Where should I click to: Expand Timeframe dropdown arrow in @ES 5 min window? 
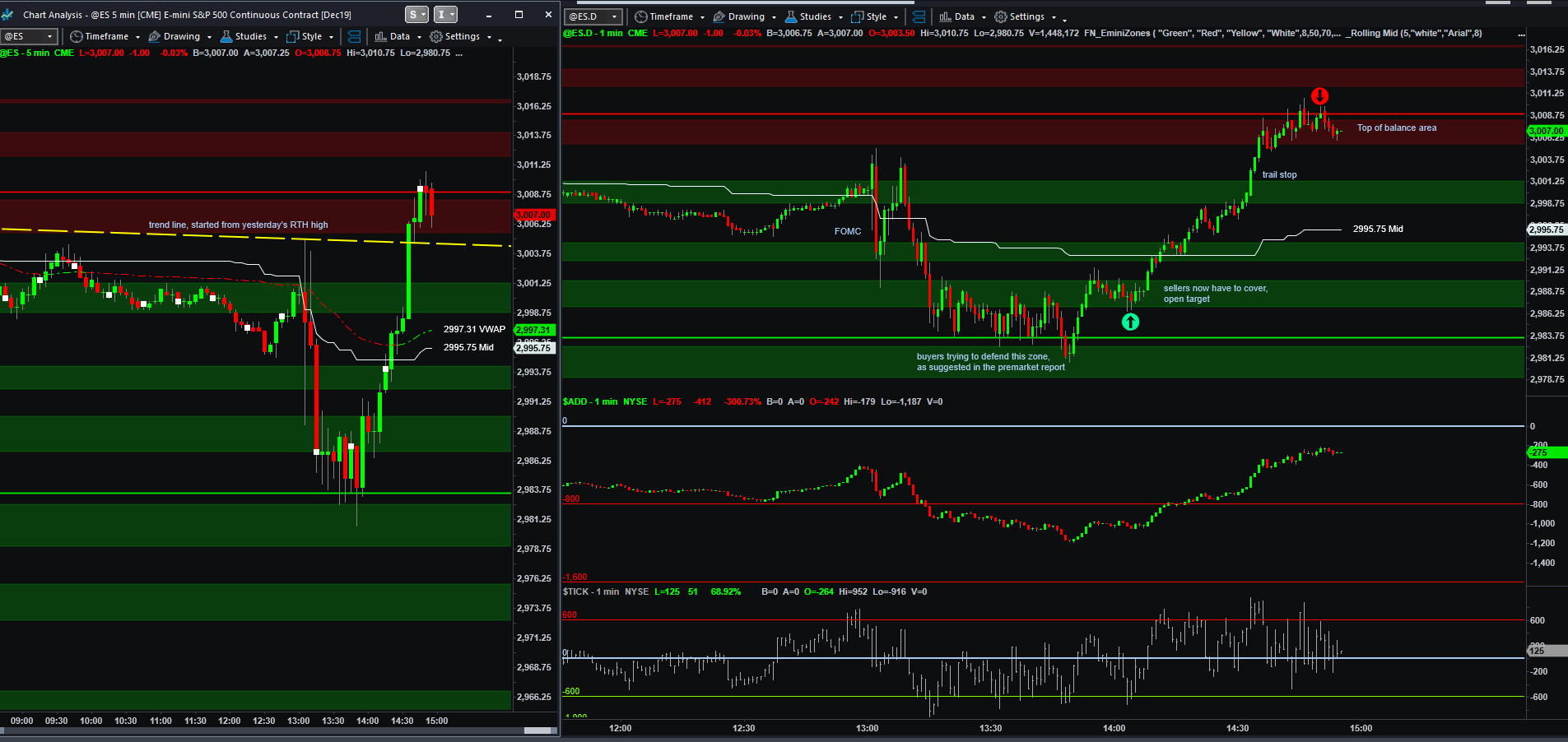(137, 37)
